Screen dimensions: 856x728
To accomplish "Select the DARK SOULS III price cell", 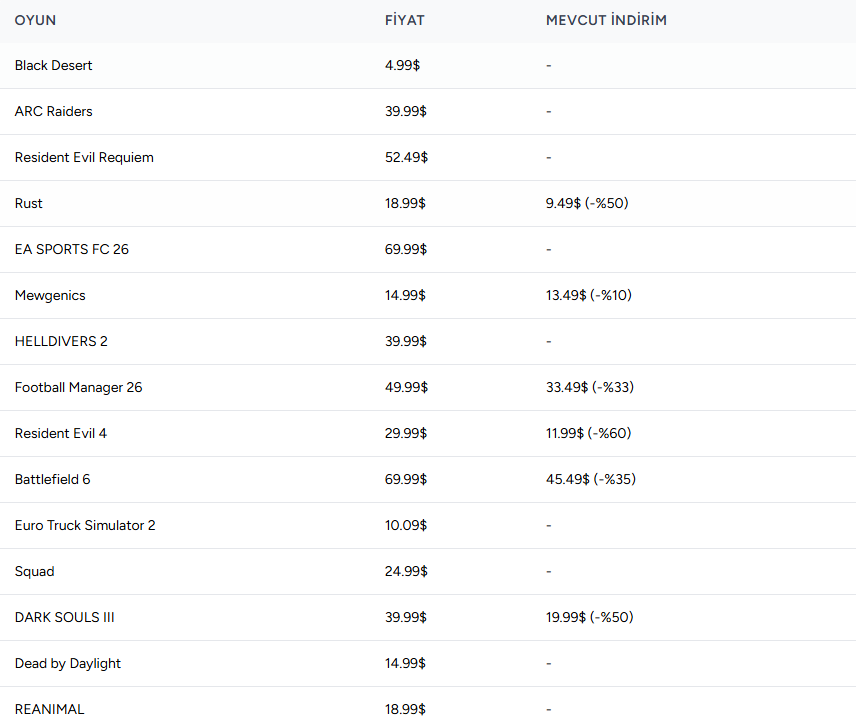I will [x=406, y=618].
